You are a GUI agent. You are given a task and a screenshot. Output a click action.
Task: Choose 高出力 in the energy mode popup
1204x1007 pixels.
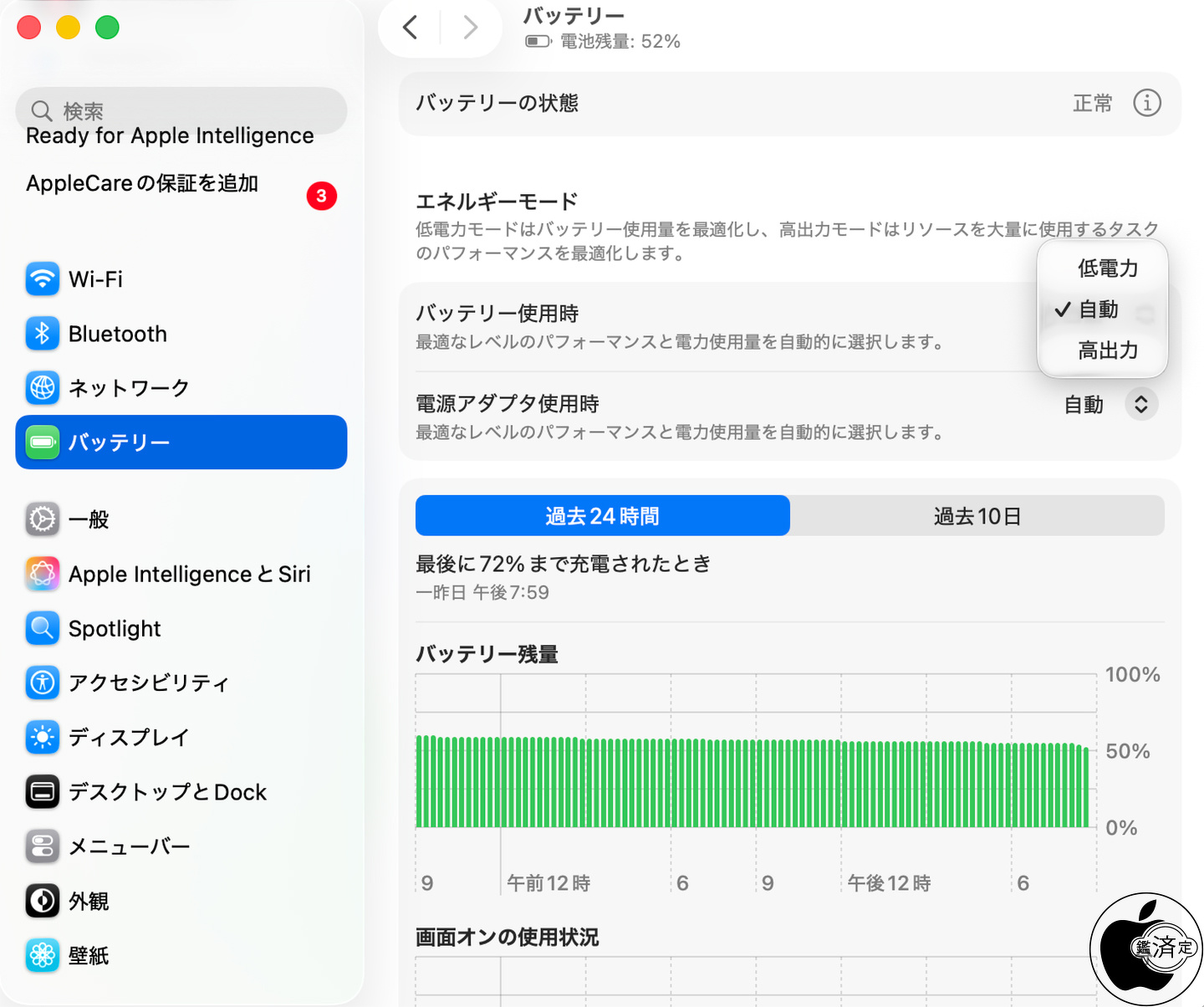click(x=1107, y=350)
